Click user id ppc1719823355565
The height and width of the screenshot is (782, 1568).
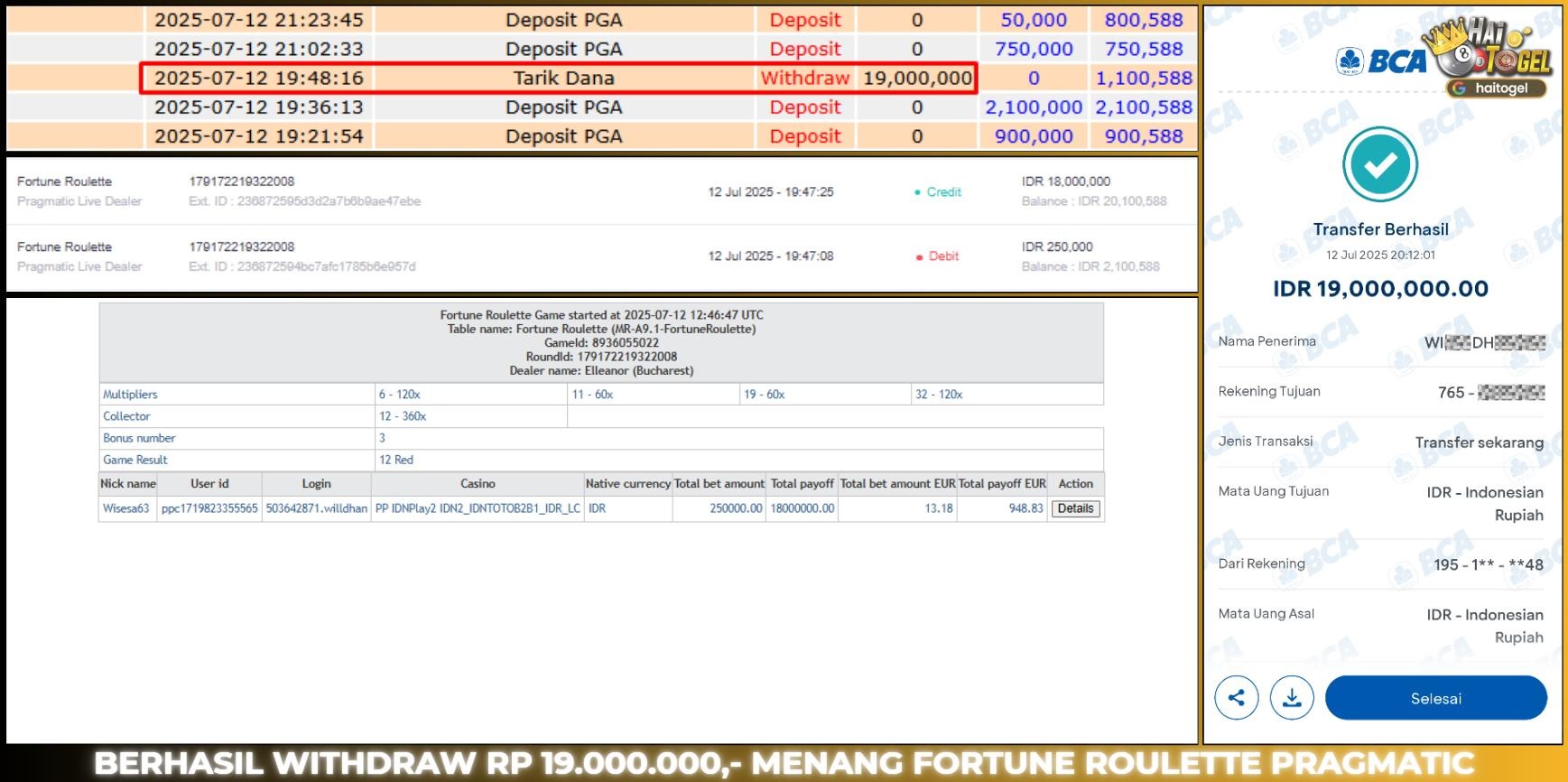[209, 508]
